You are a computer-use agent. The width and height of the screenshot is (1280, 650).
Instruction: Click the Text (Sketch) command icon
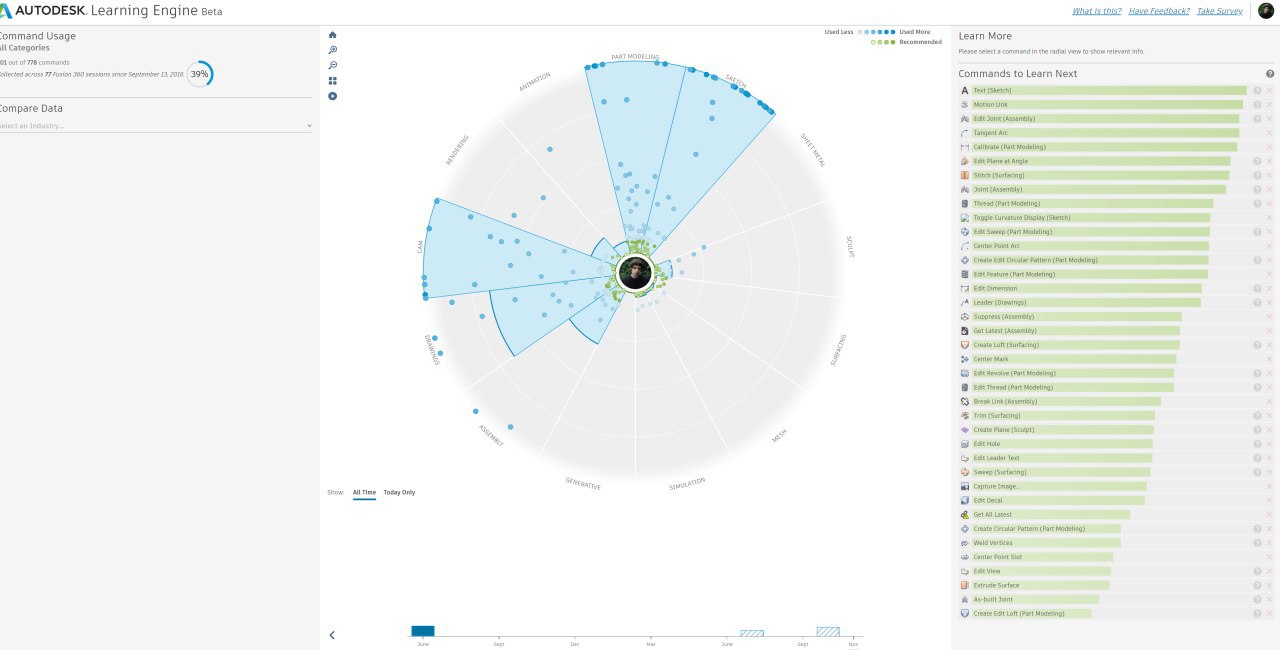pos(965,90)
